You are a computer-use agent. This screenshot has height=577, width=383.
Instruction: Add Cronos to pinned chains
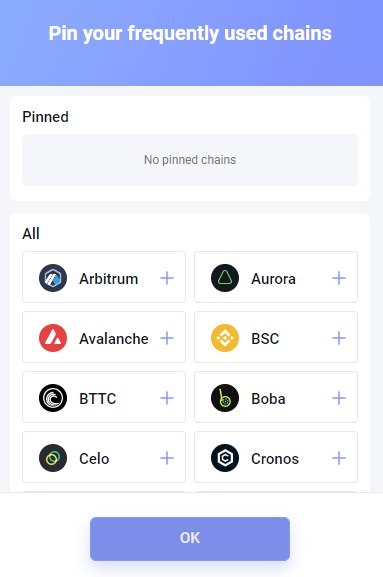point(339,458)
